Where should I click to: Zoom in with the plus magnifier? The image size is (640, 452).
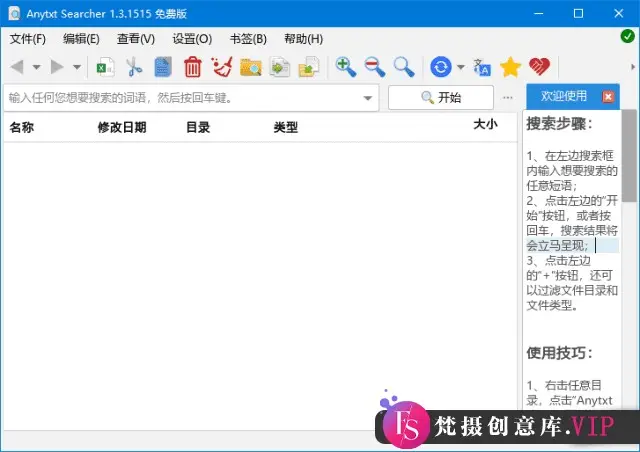coord(346,67)
